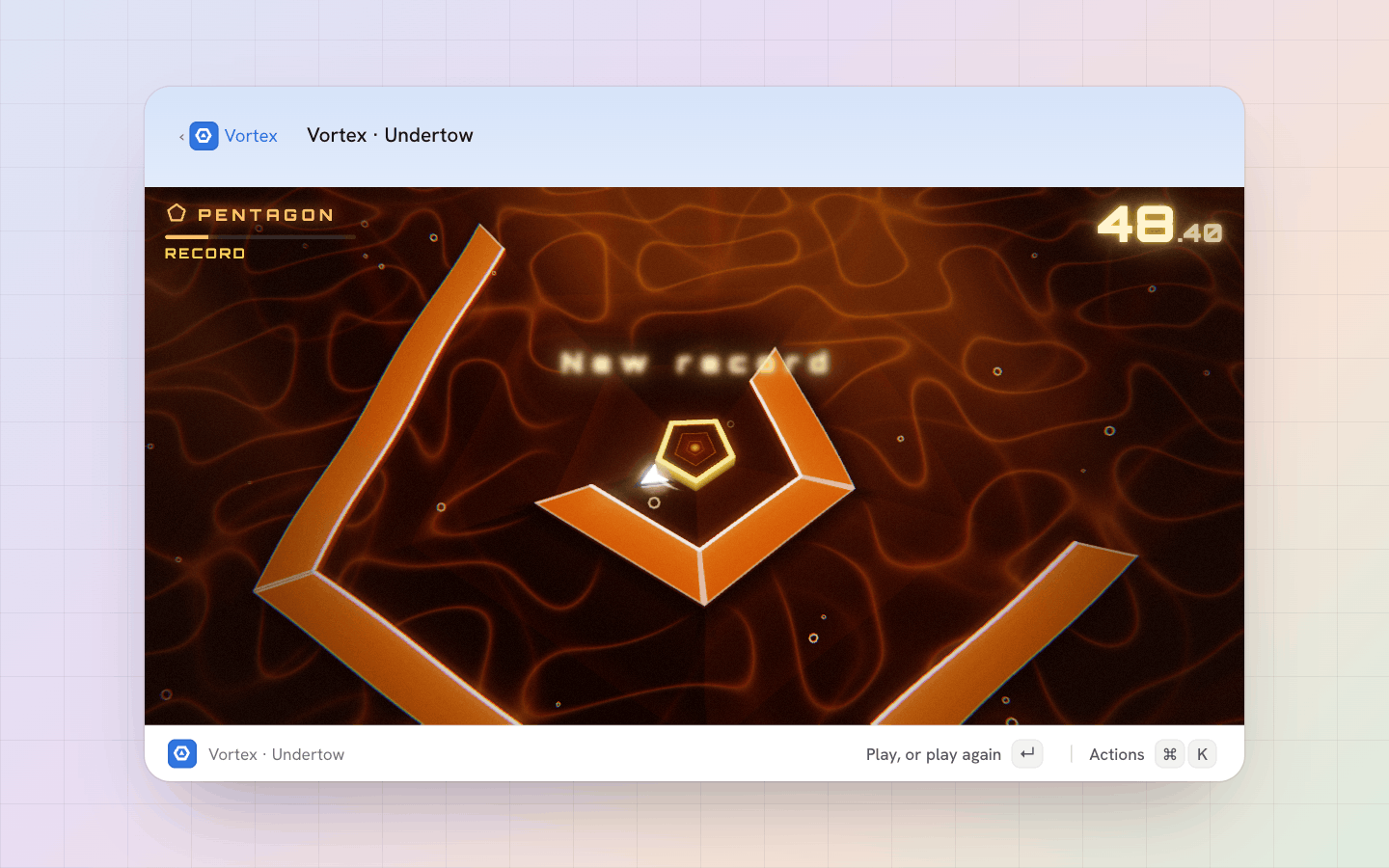The image size is (1389, 868).
Task: Open the Vortex breadcrumb link
Action: click(x=251, y=136)
